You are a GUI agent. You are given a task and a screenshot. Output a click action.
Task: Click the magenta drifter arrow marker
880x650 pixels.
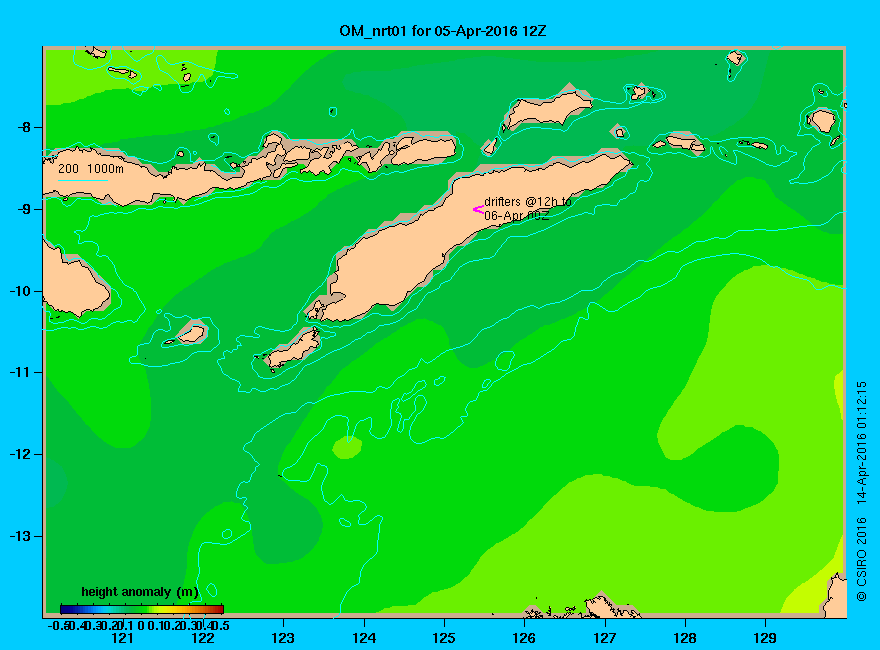point(478,209)
